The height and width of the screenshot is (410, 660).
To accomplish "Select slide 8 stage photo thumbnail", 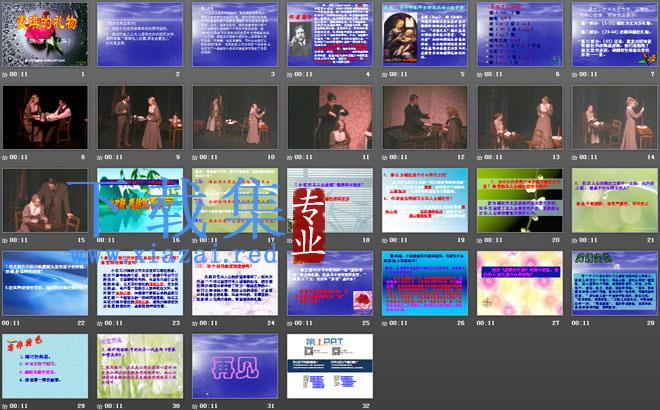I will [x=45, y=117].
